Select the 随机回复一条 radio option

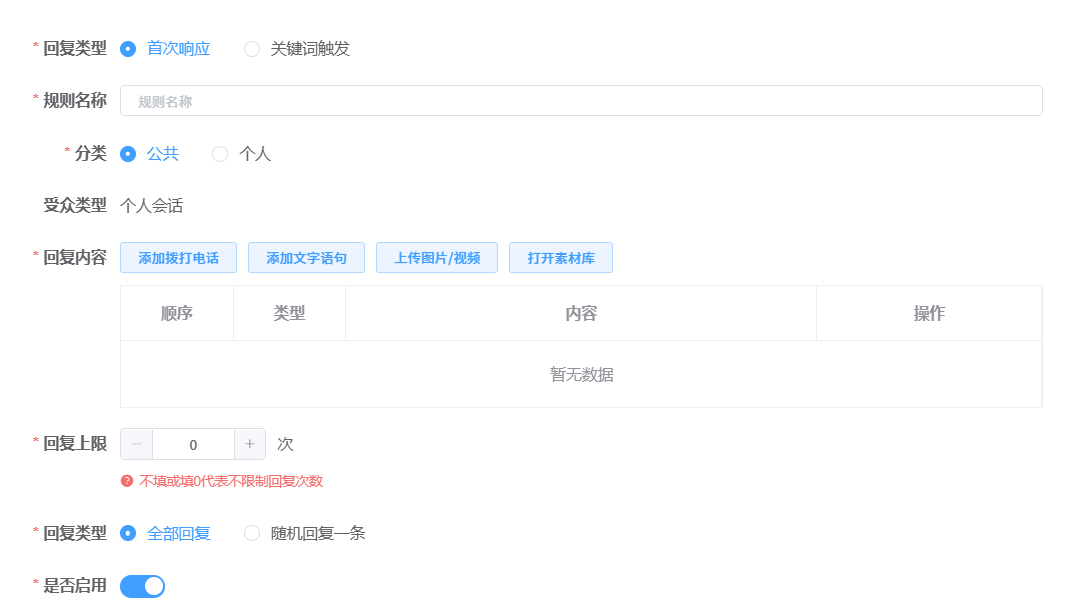tap(252, 533)
